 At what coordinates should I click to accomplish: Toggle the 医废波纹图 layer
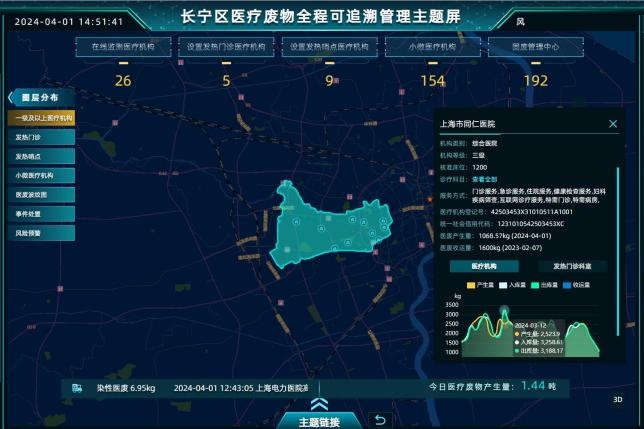pyautogui.click(x=41, y=195)
